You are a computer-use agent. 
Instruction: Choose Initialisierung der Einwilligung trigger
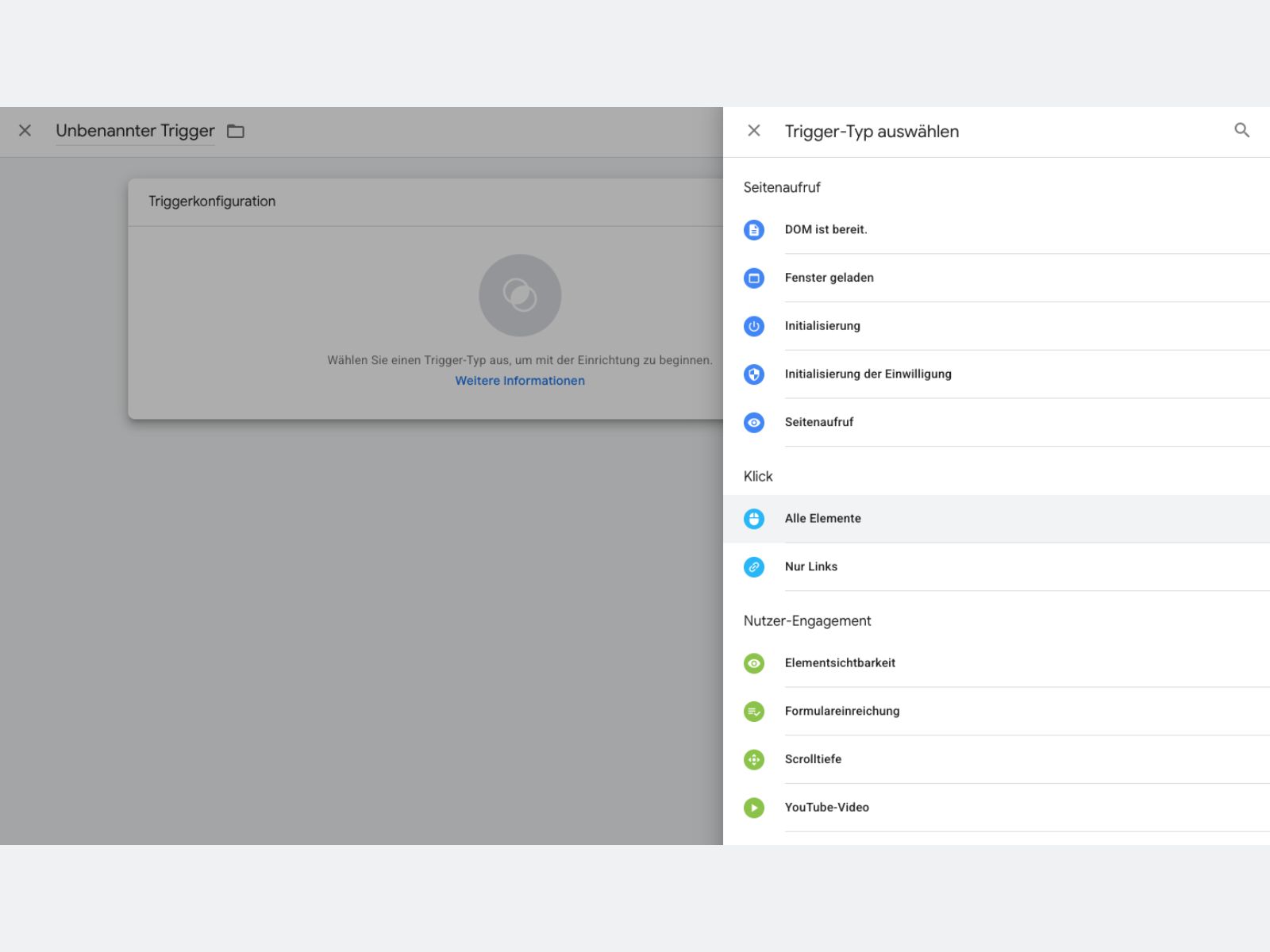pos(997,374)
